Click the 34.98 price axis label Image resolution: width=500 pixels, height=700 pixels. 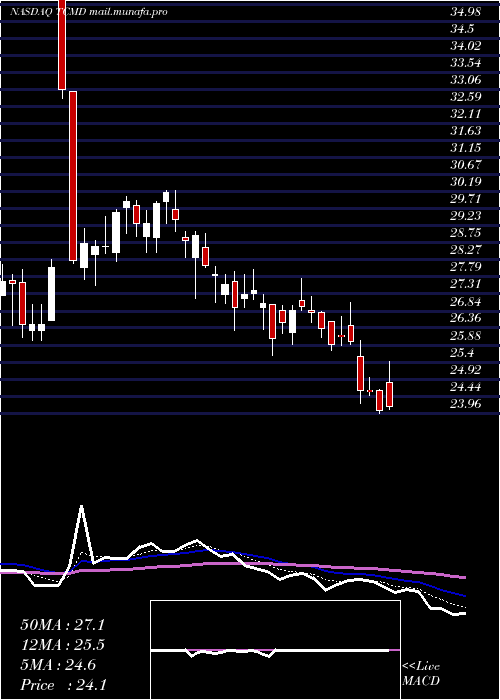(x=466, y=12)
